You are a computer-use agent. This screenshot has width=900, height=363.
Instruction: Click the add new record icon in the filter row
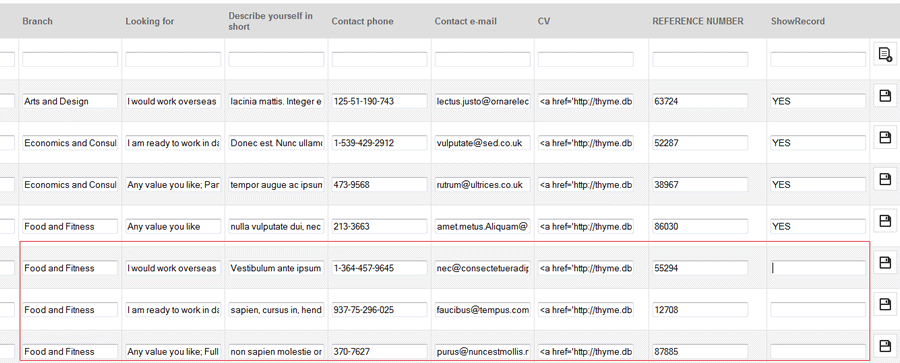[885, 55]
